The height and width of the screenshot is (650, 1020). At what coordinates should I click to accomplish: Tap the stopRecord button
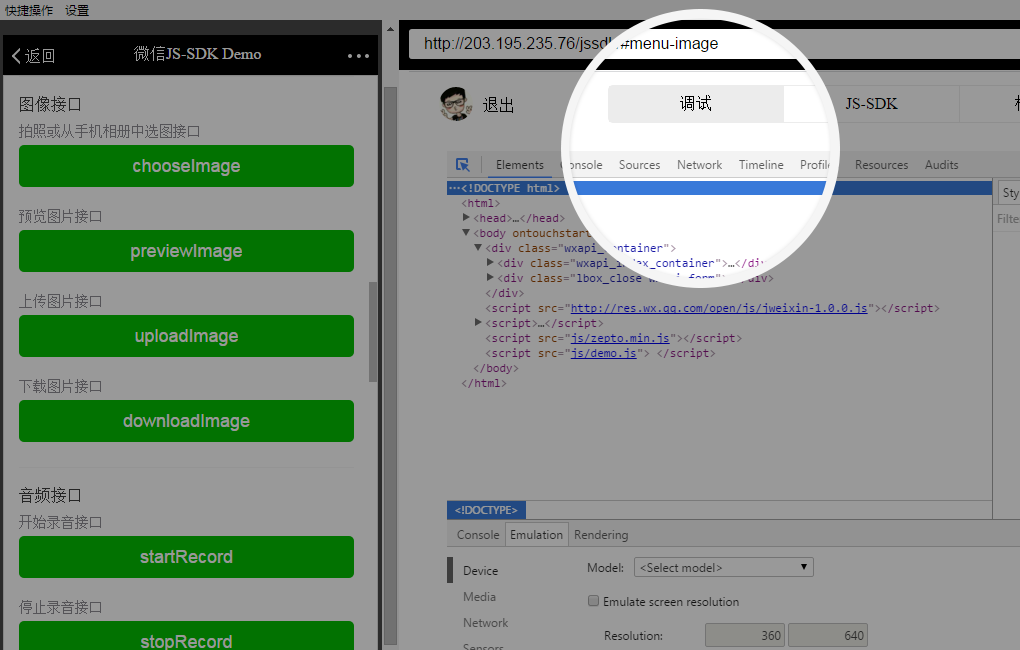[186, 636]
